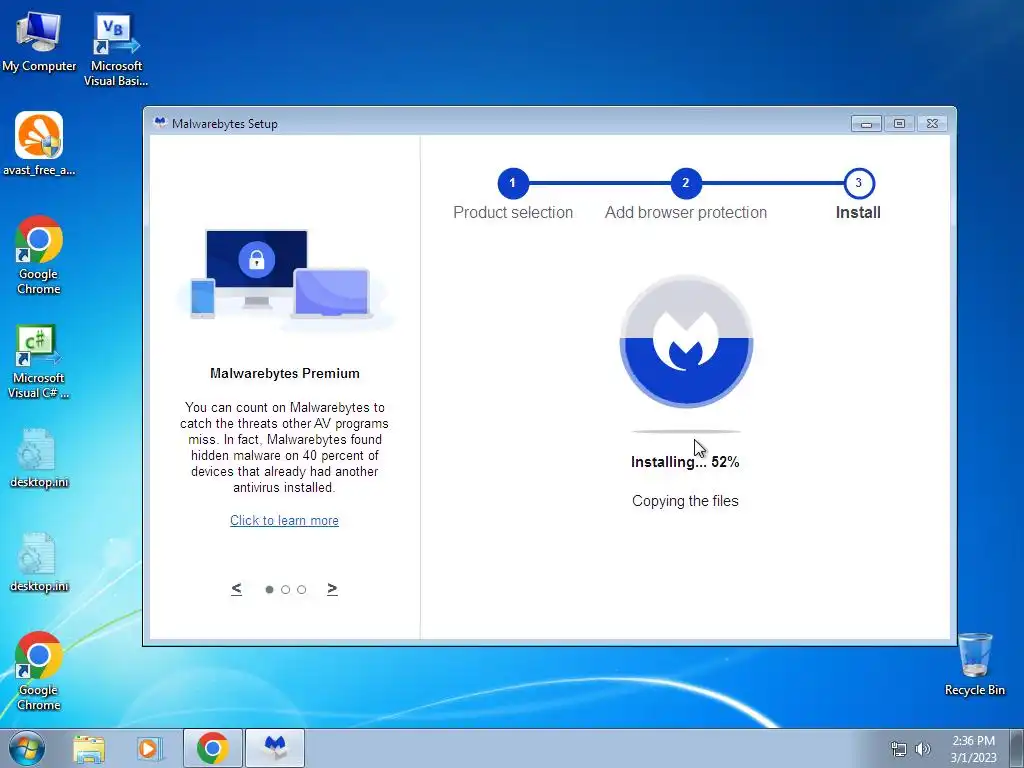This screenshot has height=768, width=1024.
Task: Select the desktop.ini file below Microsoft Visual C#
Action: click(39, 458)
